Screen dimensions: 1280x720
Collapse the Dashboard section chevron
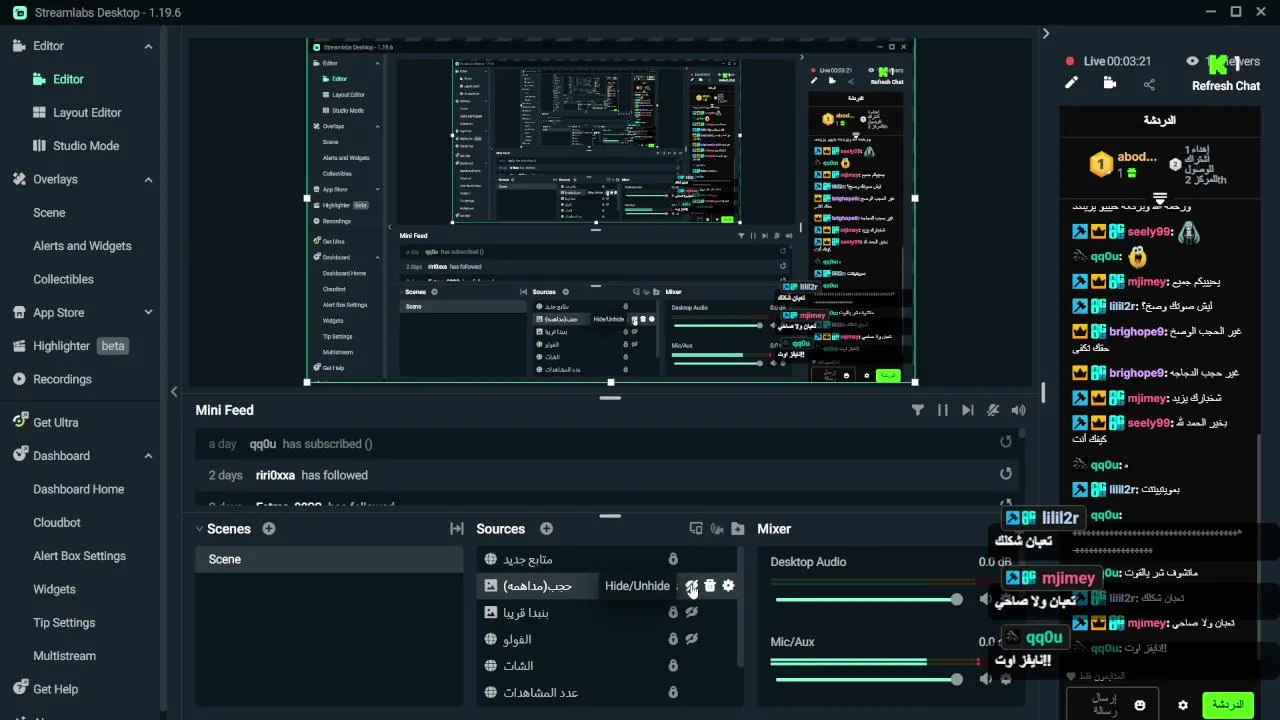coord(148,456)
